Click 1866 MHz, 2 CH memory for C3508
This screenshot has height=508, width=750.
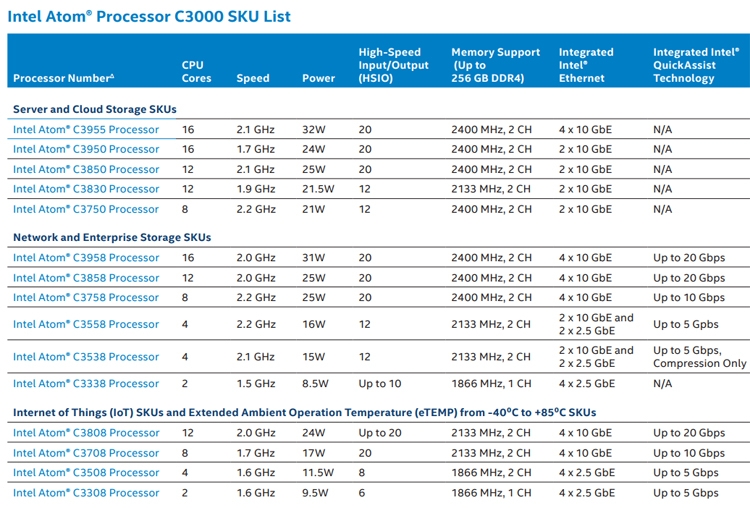point(491,473)
